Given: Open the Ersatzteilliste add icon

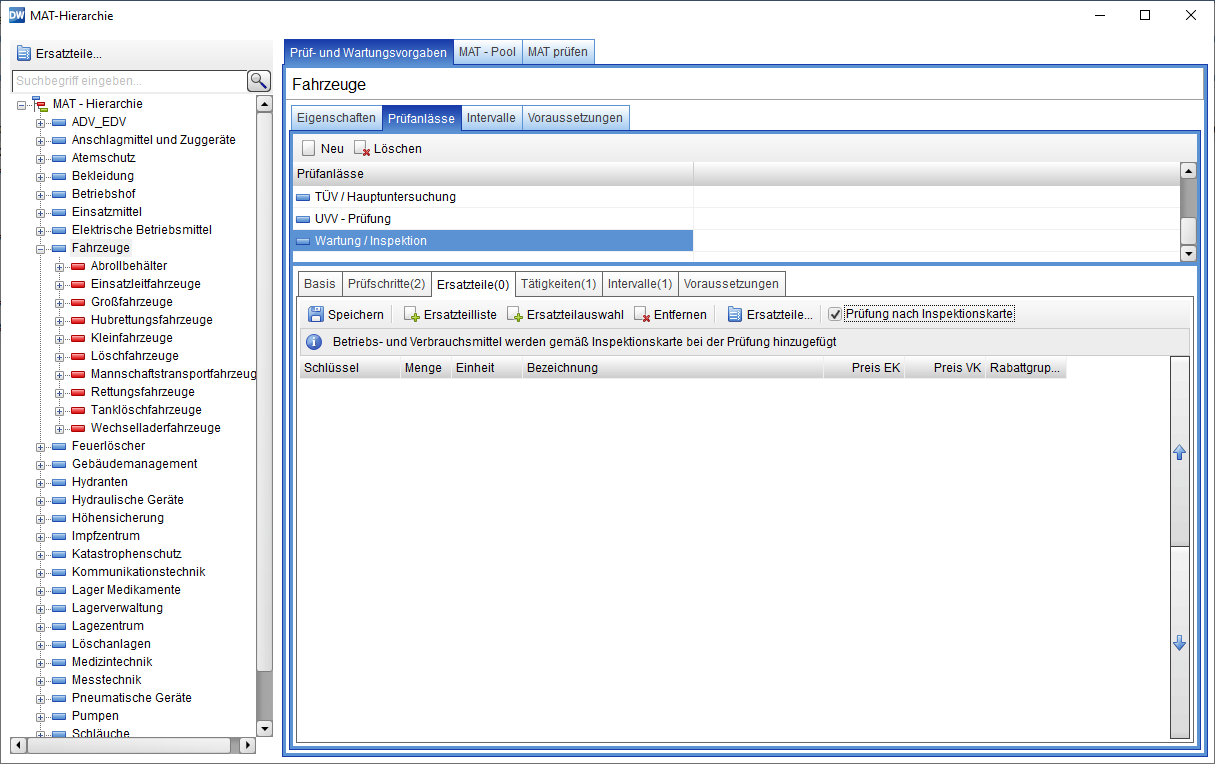Looking at the screenshot, I should [411, 314].
